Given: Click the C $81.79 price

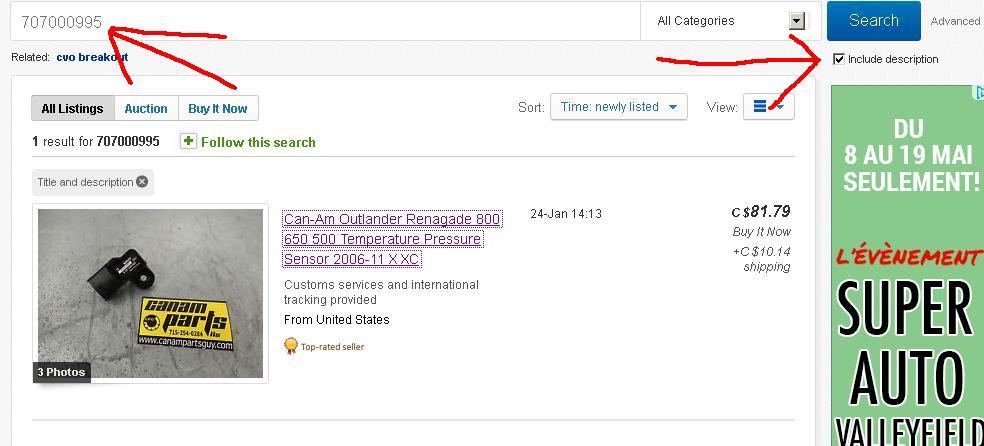Looking at the screenshot, I should click(x=761, y=211).
